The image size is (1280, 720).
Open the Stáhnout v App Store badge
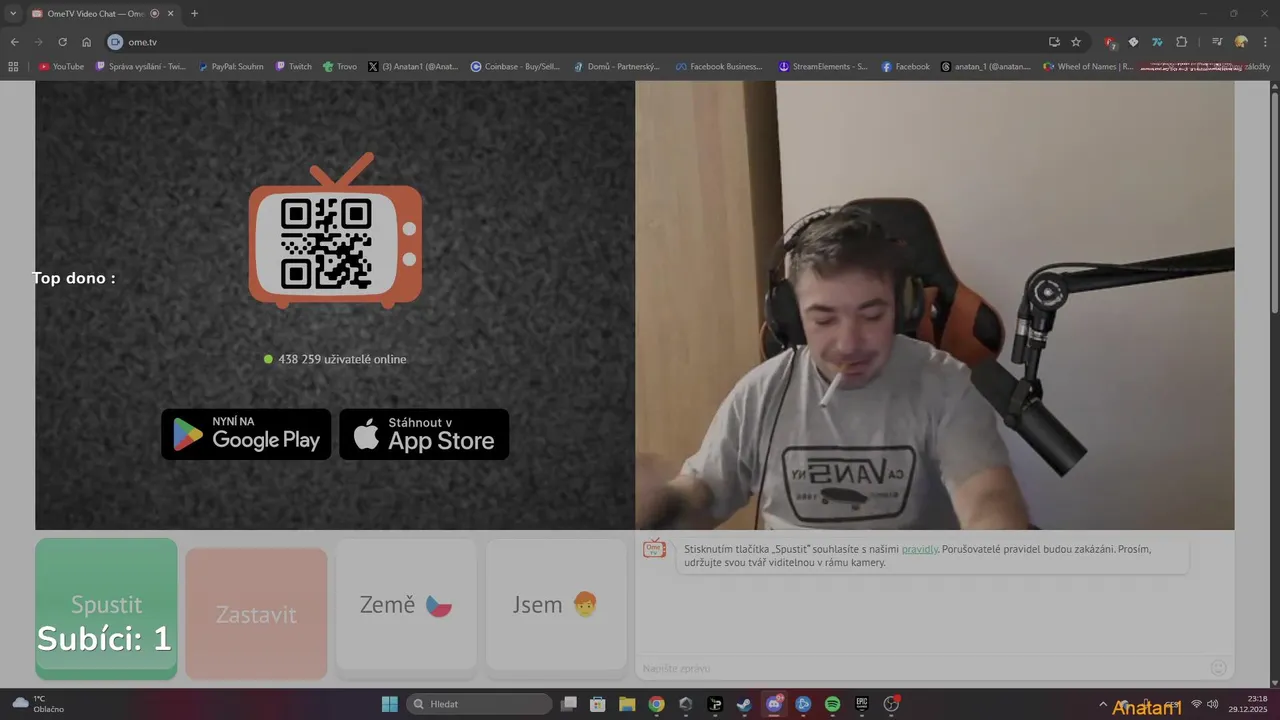click(424, 434)
